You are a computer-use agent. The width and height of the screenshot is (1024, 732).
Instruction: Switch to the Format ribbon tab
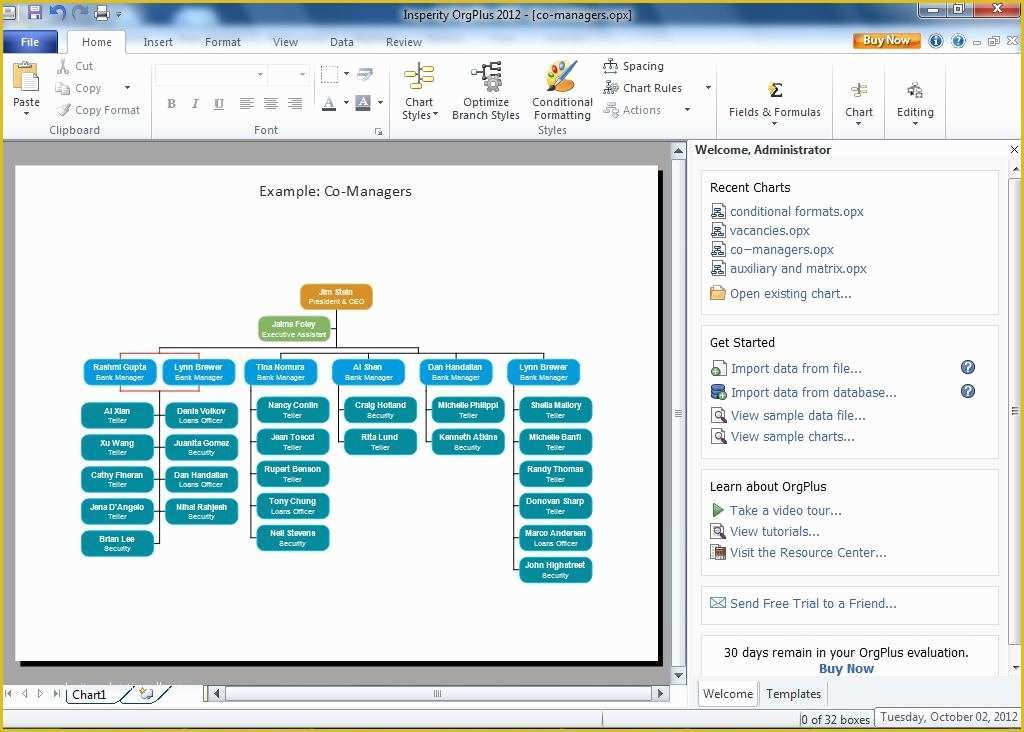point(223,42)
